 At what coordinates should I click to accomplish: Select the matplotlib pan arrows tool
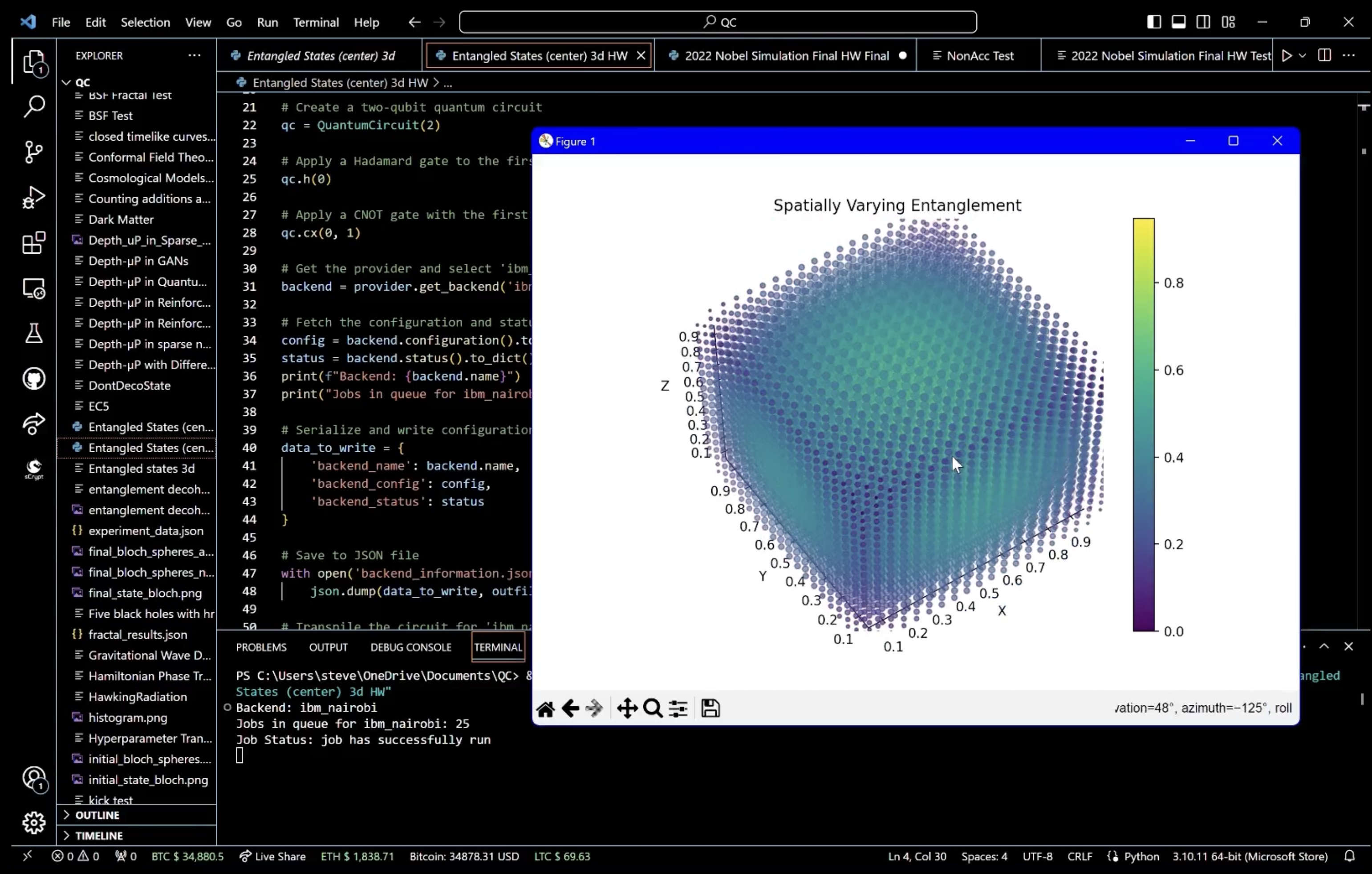click(x=627, y=708)
